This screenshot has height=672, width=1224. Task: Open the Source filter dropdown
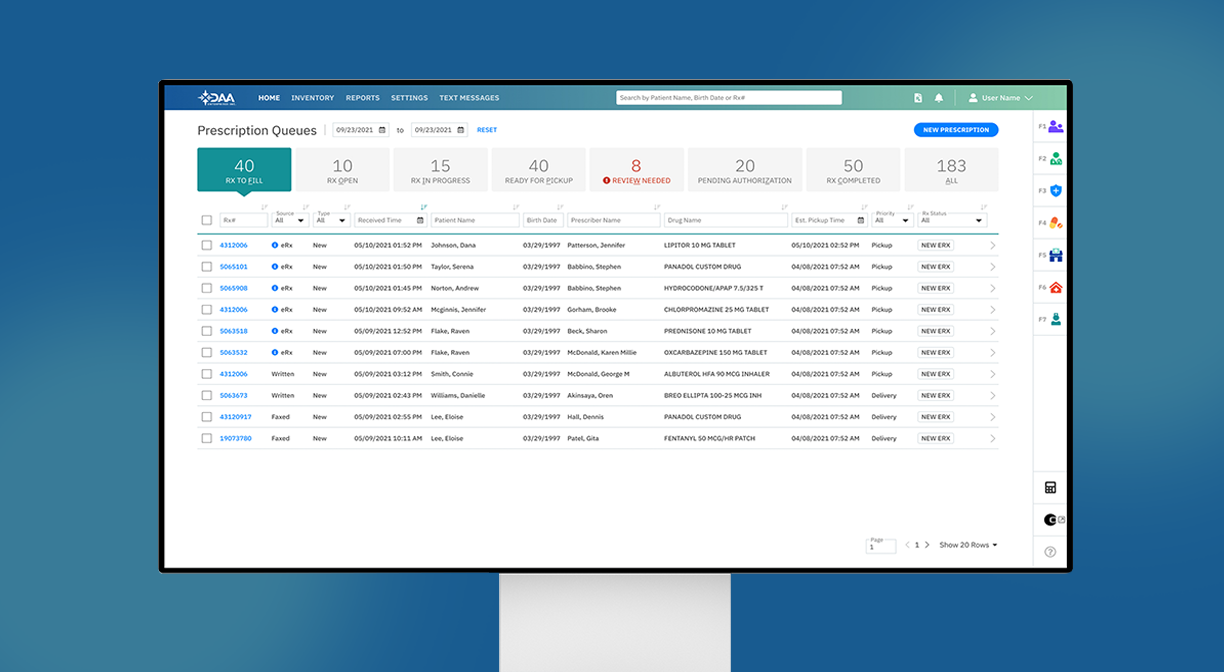pos(291,218)
